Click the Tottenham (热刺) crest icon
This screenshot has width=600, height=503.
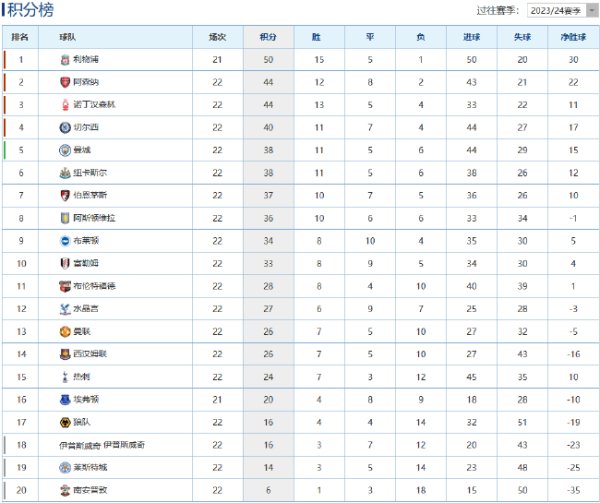(65, 376)
